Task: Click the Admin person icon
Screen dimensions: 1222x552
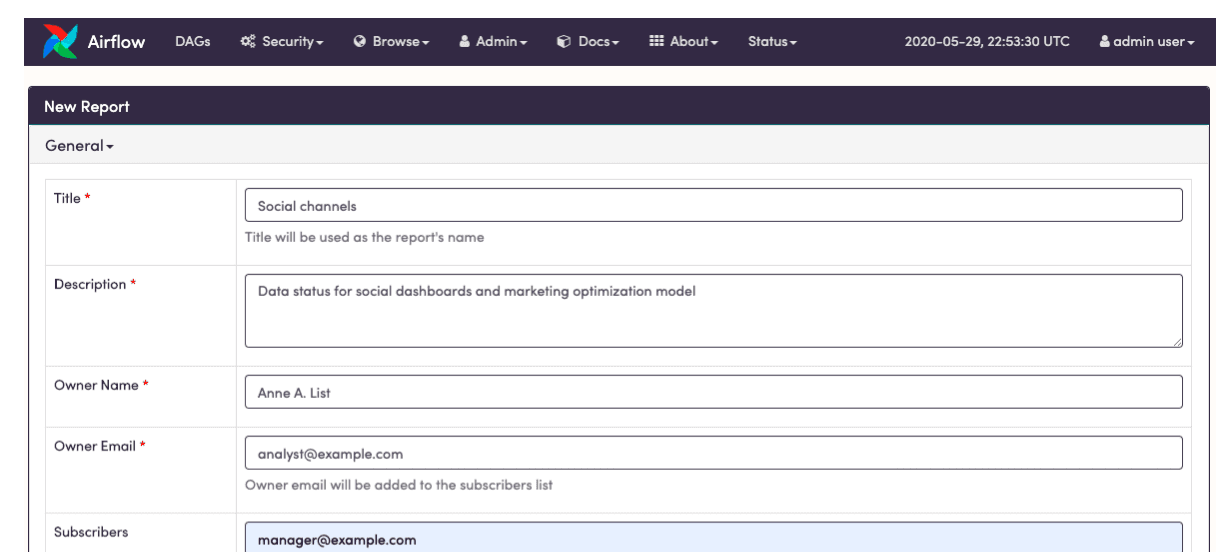Action: point(465,41)
